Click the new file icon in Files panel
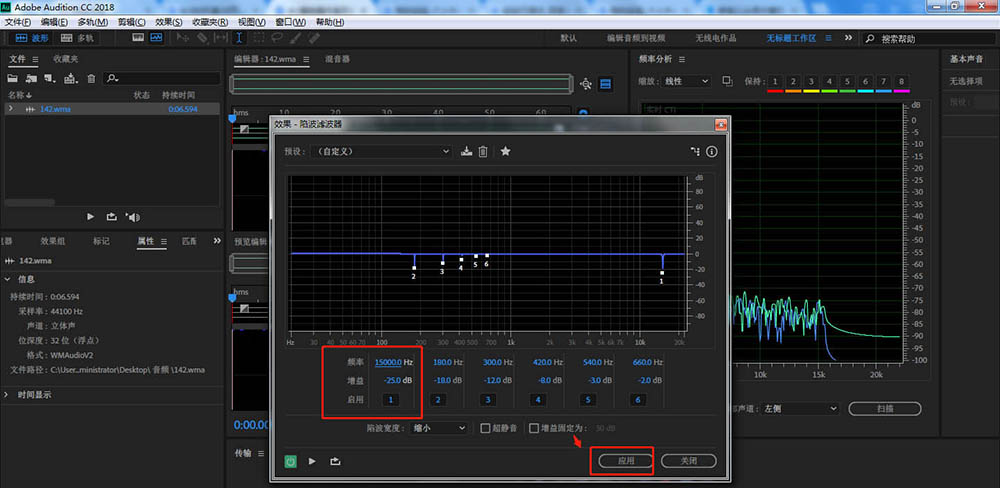The width and height of the screenshot is (1000, 488). [x=50, y=78]
